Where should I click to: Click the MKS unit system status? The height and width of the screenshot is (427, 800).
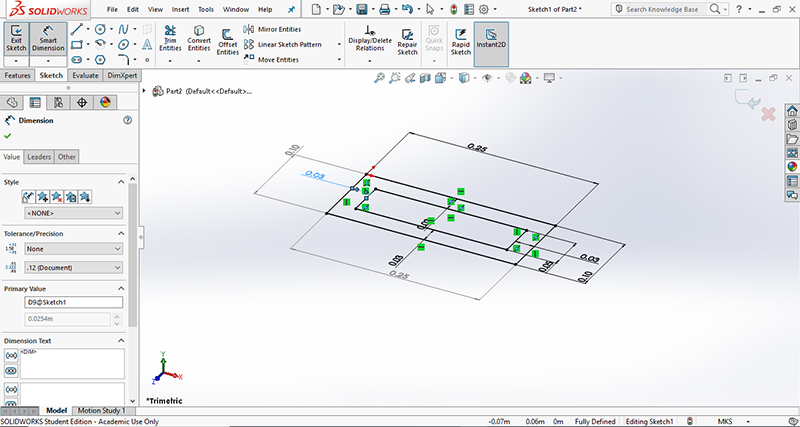(725, 422)
